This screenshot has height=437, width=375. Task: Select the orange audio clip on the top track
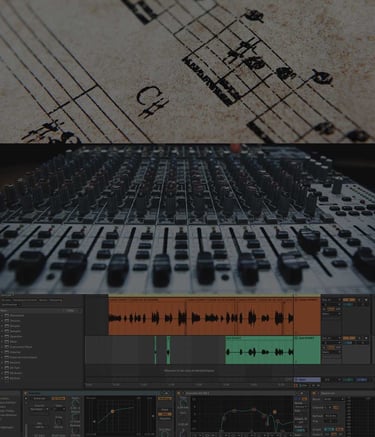coord(214,317)
